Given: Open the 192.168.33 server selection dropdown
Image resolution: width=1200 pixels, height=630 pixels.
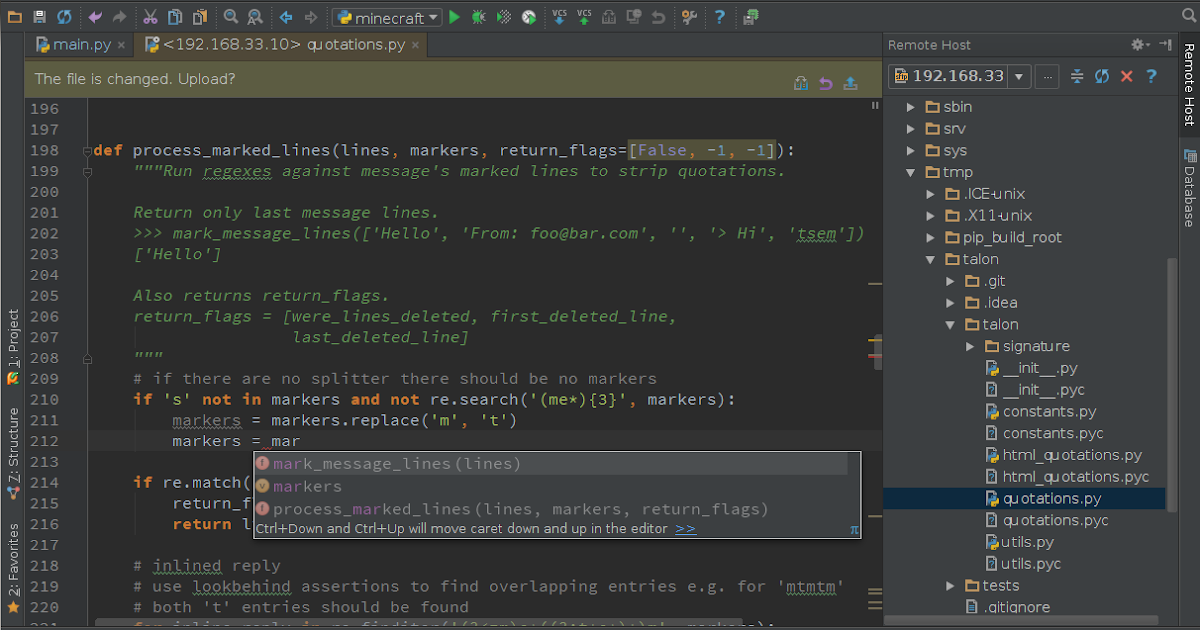Looking at the screenshot, I should point(1018,75).
